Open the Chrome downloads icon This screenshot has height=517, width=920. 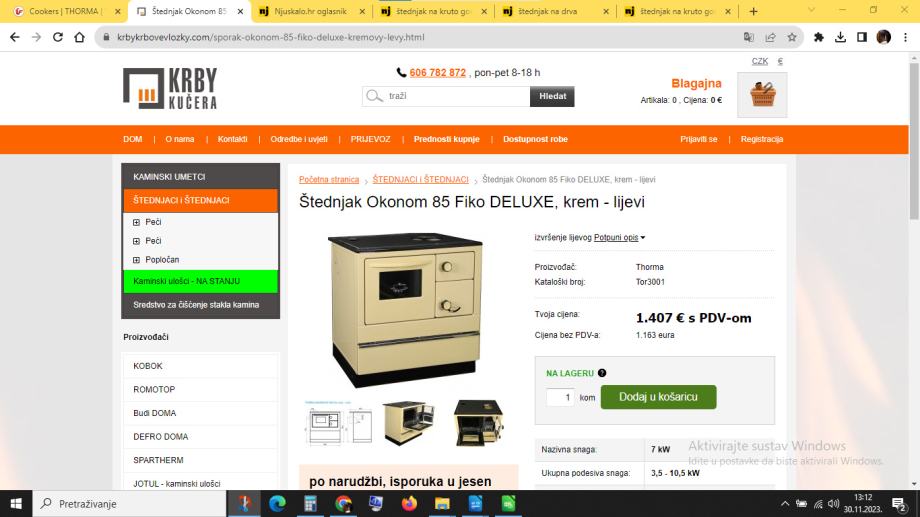point(840,37)
